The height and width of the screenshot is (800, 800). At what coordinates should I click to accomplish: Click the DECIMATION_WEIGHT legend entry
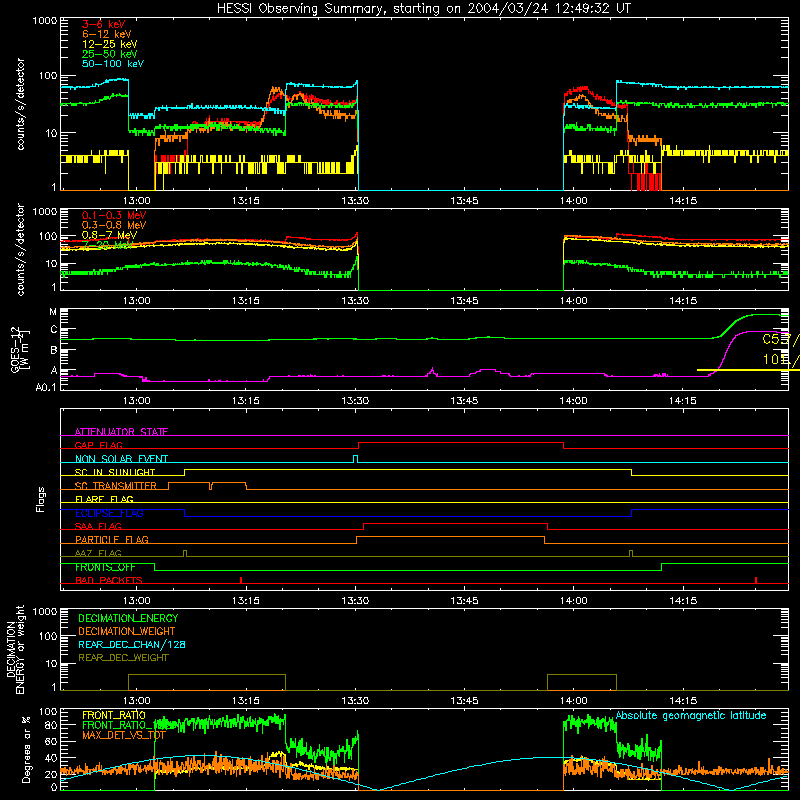pos(127,631)
